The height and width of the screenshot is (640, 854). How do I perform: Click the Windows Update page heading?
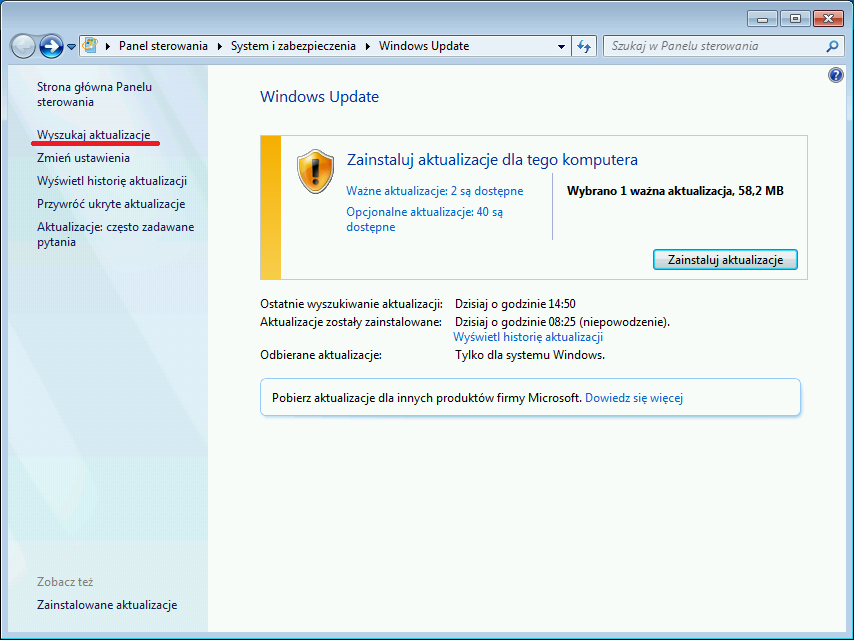[x=319, y=96]
